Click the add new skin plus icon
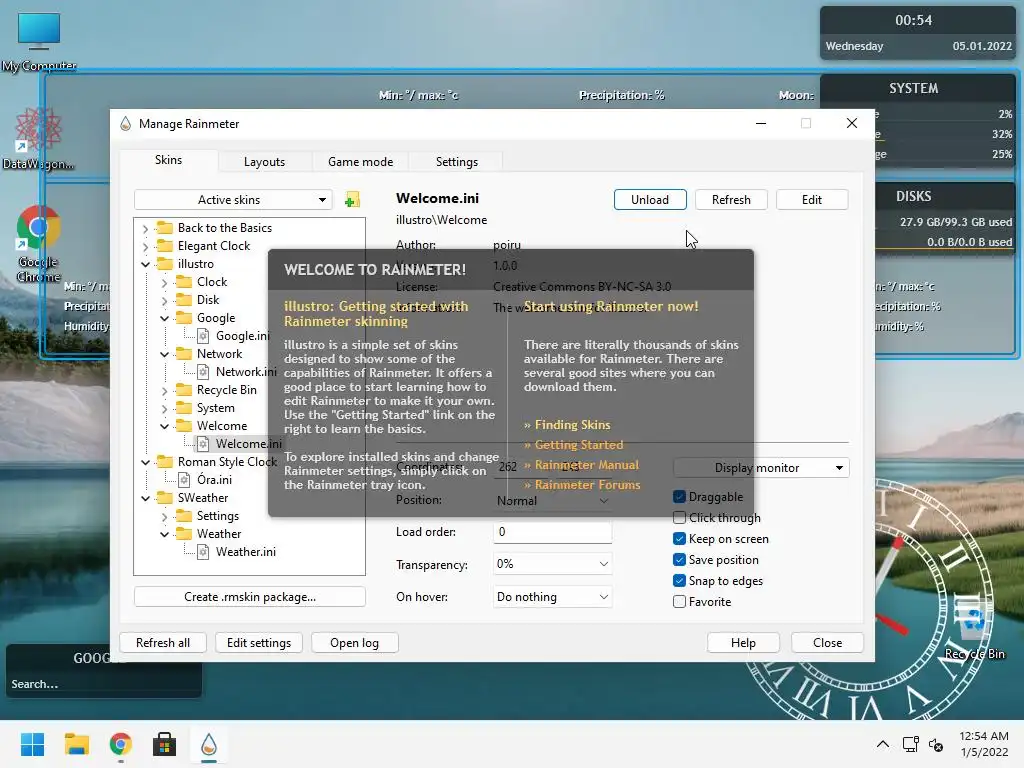 pyautogui.click(x=352, y=200)
